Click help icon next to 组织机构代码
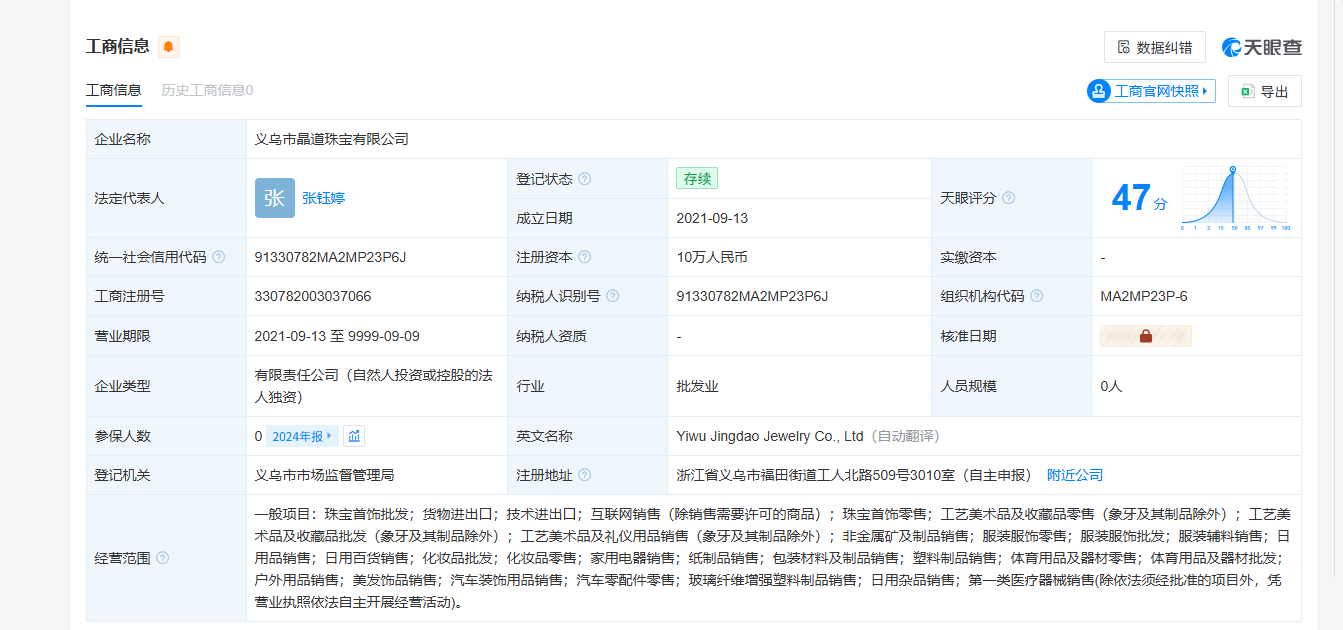1343x630 pixels. (x=1037, y=296)
